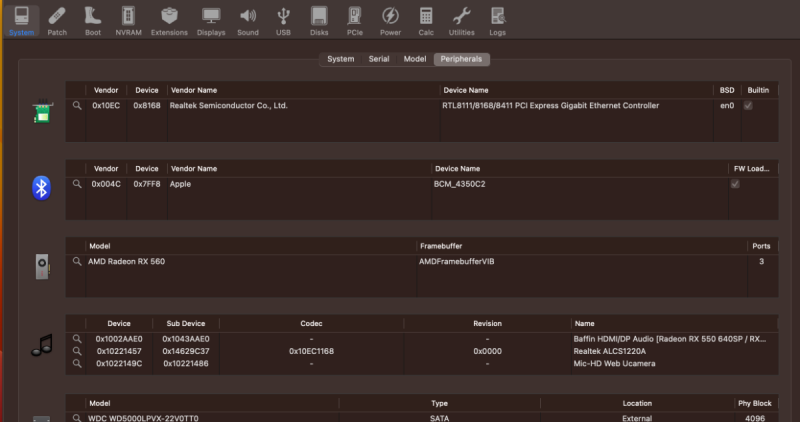Click the Sub Device column header

coord(186,324)
